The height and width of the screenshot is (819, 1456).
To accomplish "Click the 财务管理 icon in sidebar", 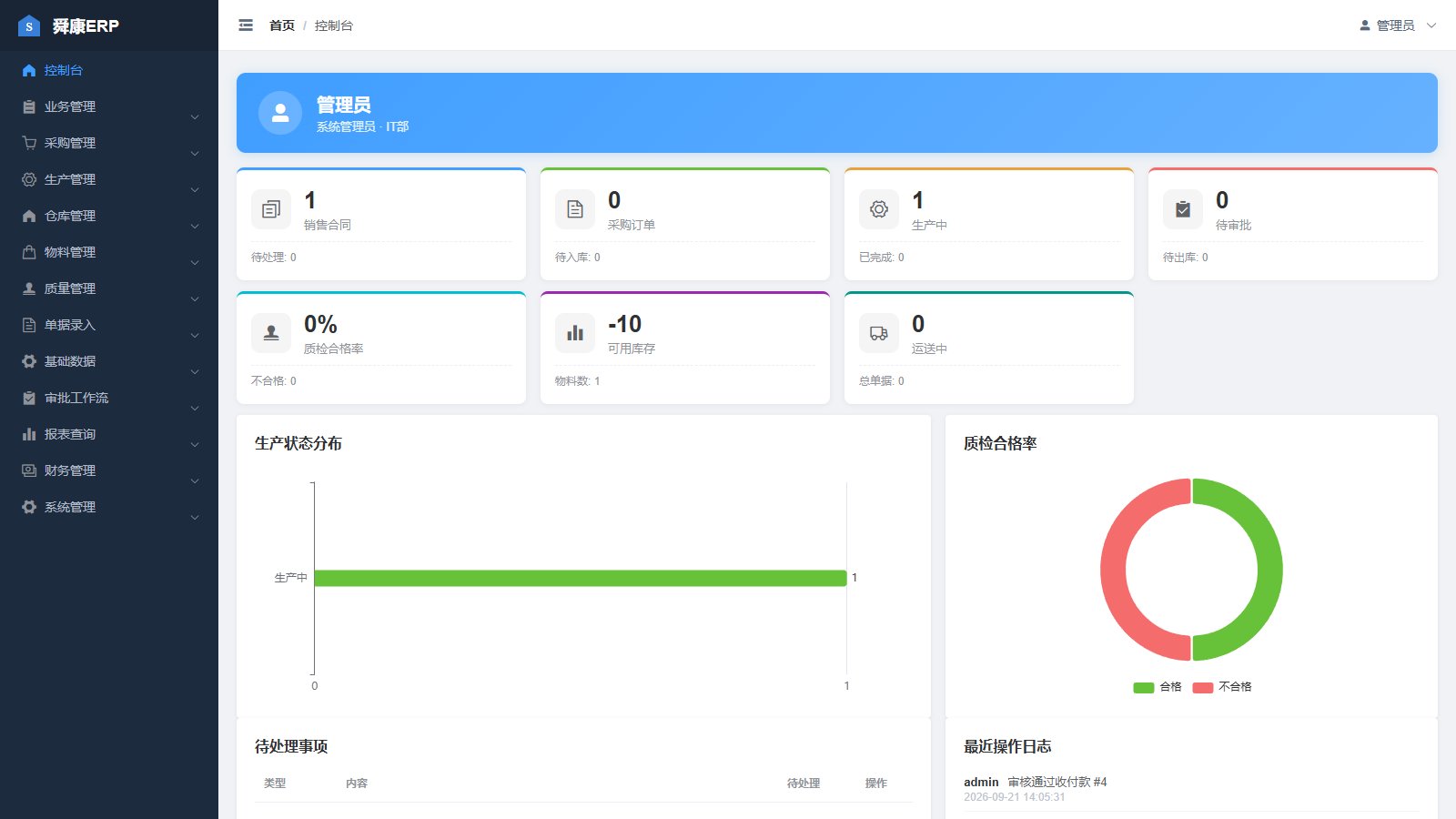I will 29,470.
